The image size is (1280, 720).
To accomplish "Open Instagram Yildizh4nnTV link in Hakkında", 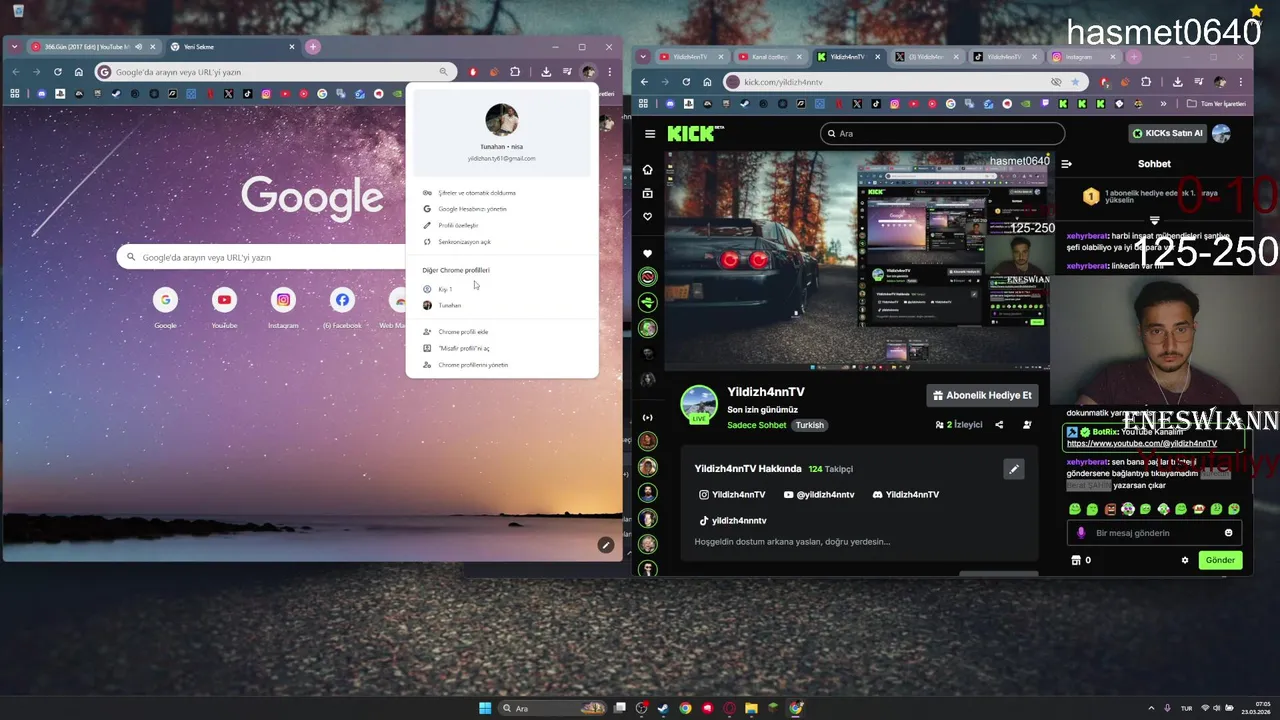I will 732,495.
